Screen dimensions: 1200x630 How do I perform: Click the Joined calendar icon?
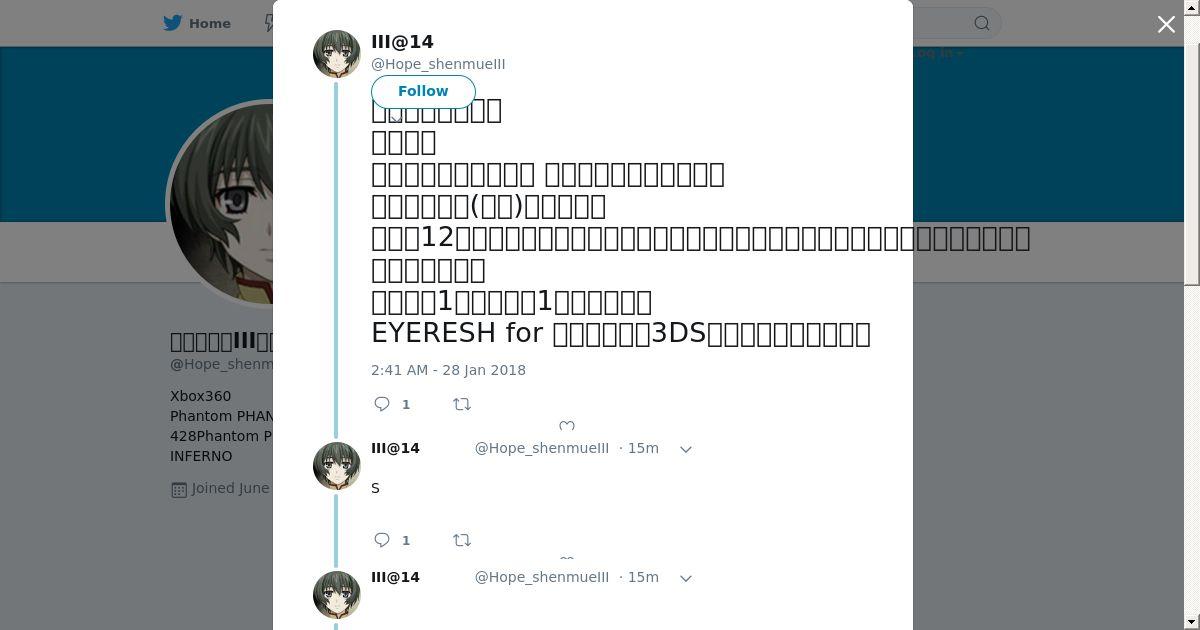pyautogui.click(x=179, y=489)
